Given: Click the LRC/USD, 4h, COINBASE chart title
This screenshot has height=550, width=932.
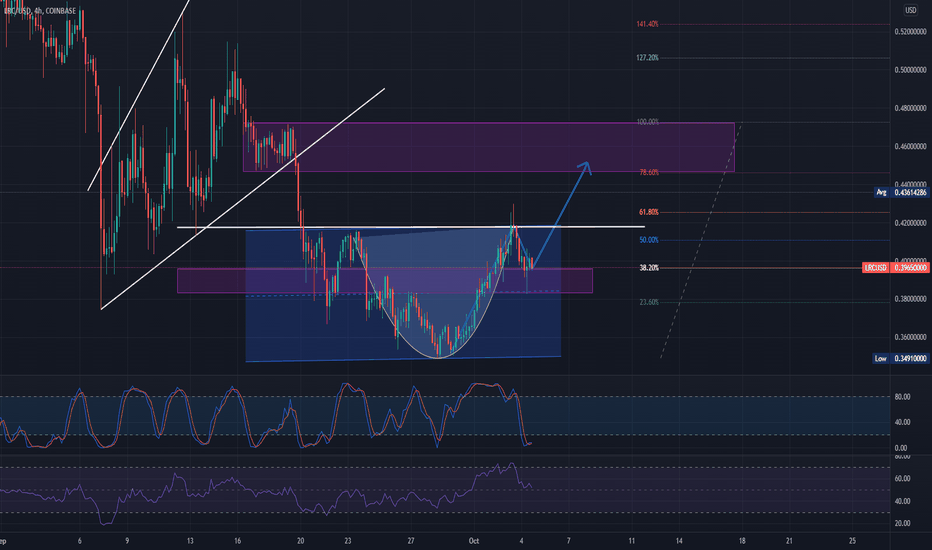Looking at the screenshot, I should click(x=40, y=11).
